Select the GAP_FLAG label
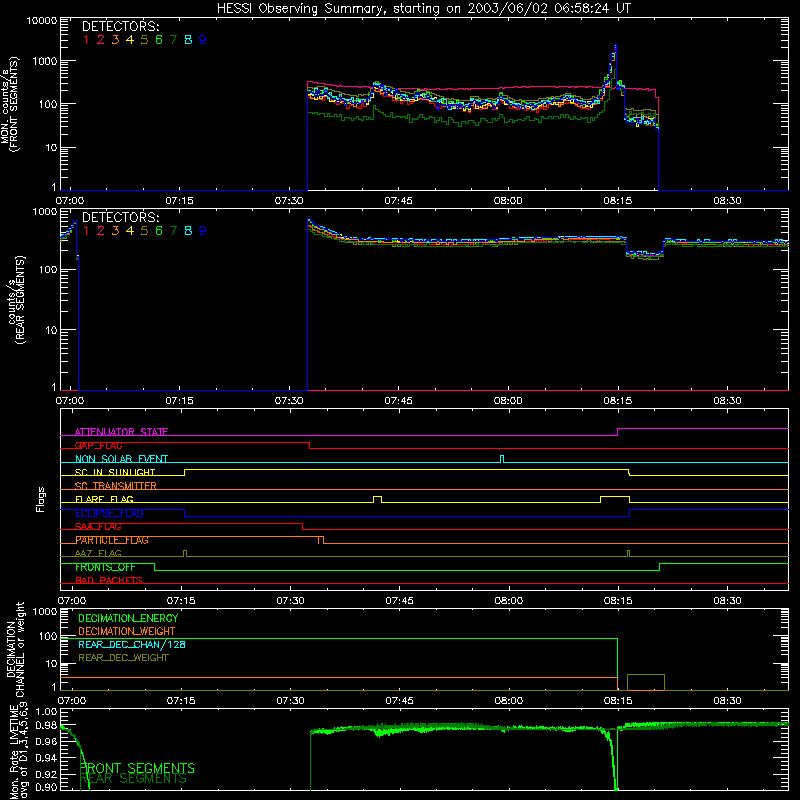 [98, 445]
